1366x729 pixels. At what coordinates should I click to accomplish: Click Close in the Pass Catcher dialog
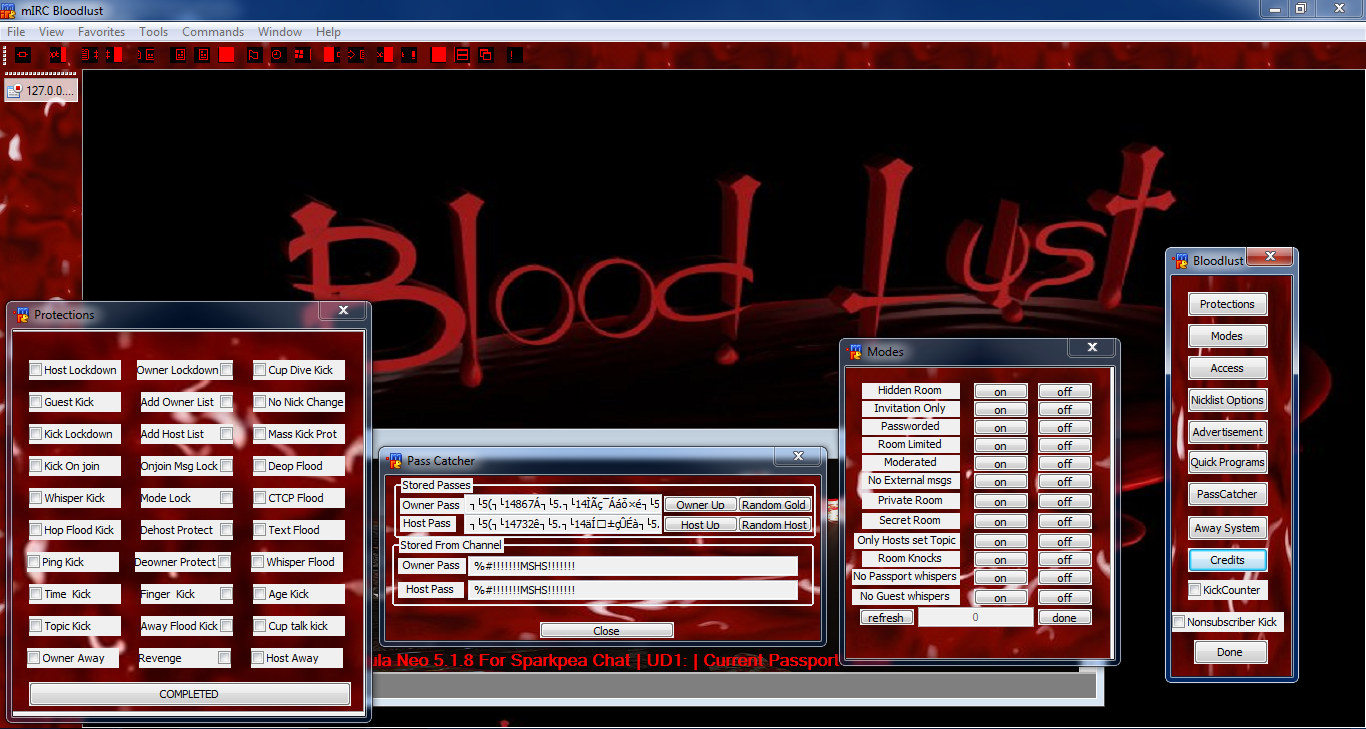coord(607,631)
